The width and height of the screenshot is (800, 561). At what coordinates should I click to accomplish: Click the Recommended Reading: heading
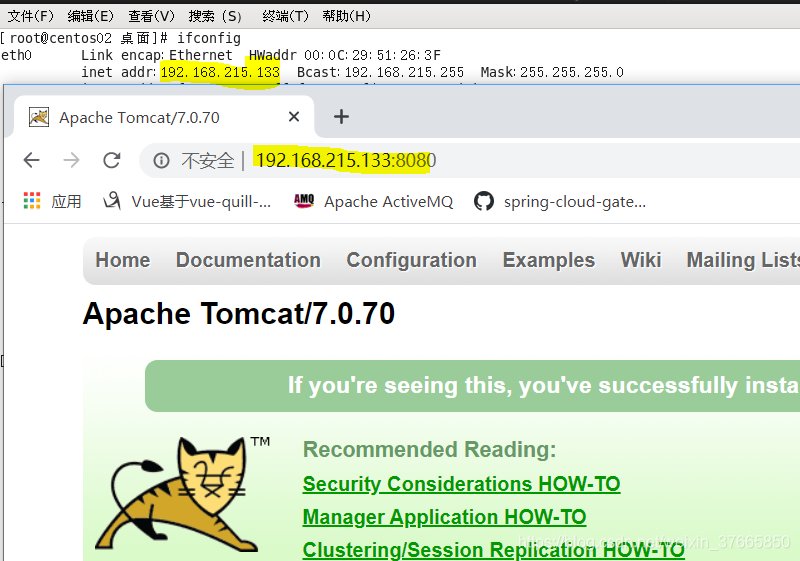(430, 450)
